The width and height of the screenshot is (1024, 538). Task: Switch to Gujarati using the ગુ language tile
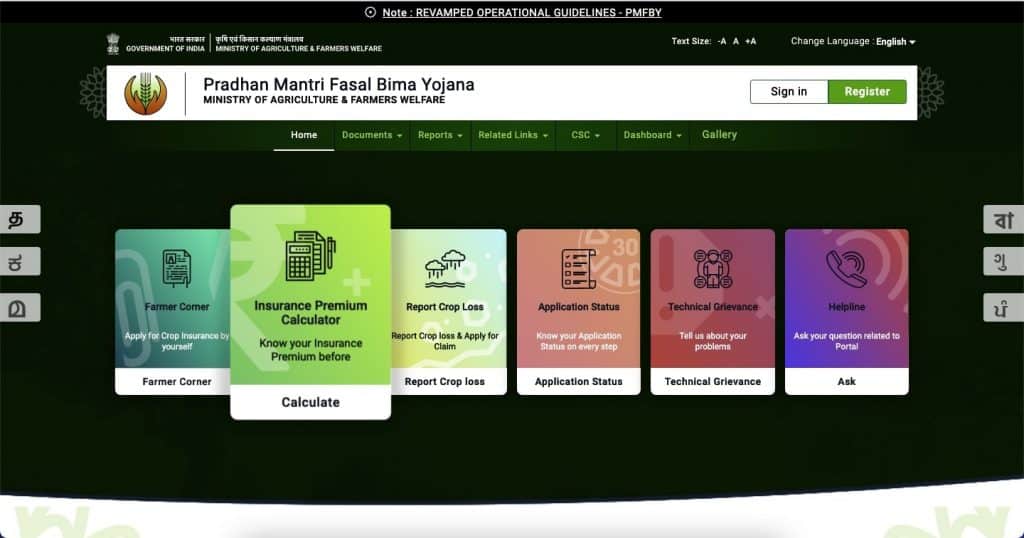point(1004,262)
